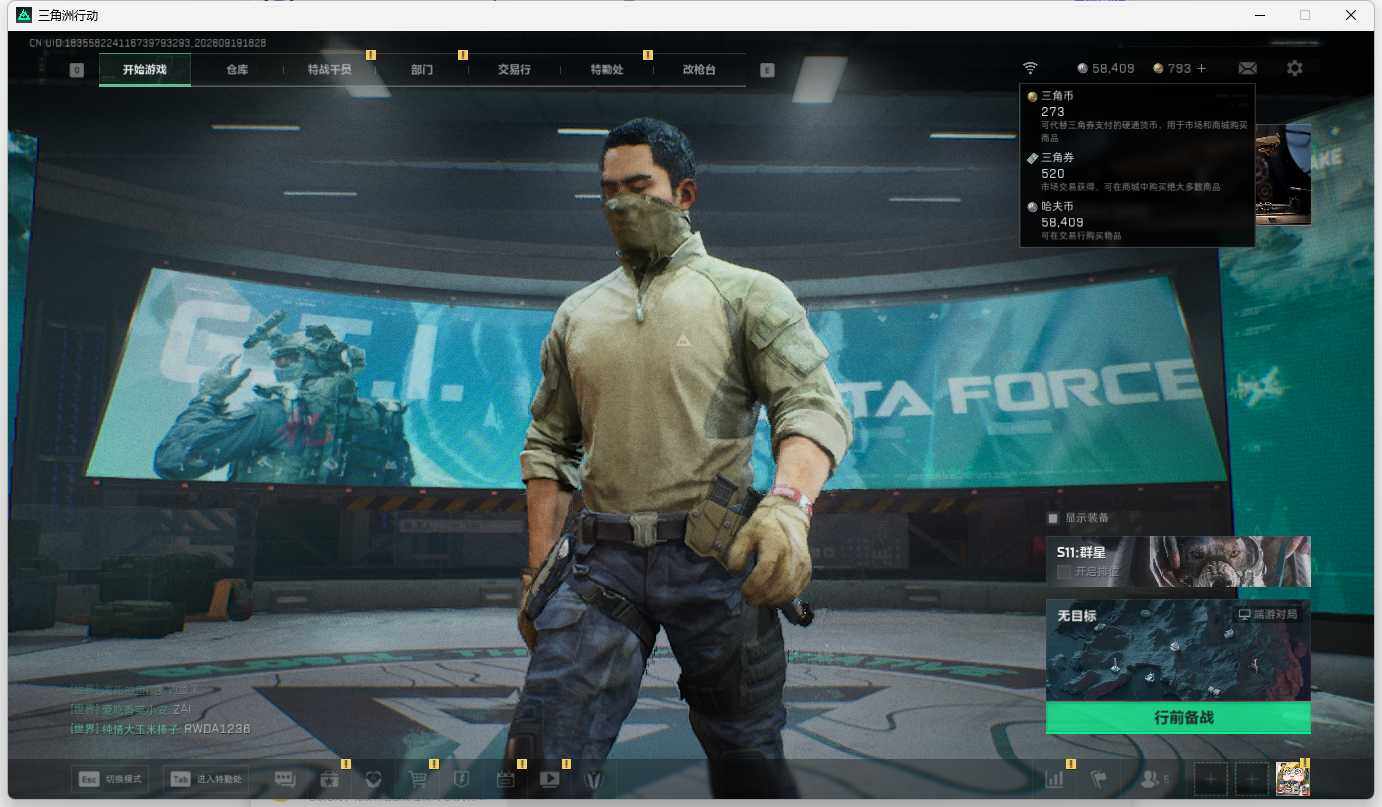Click the CN UID text at top left
The image size is (1382, 807).
(147, 43)
